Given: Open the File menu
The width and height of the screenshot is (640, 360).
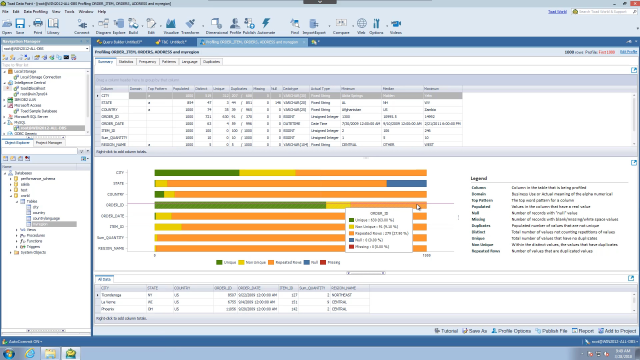Looking at the screenshot, I should click(x=5, y=11).
